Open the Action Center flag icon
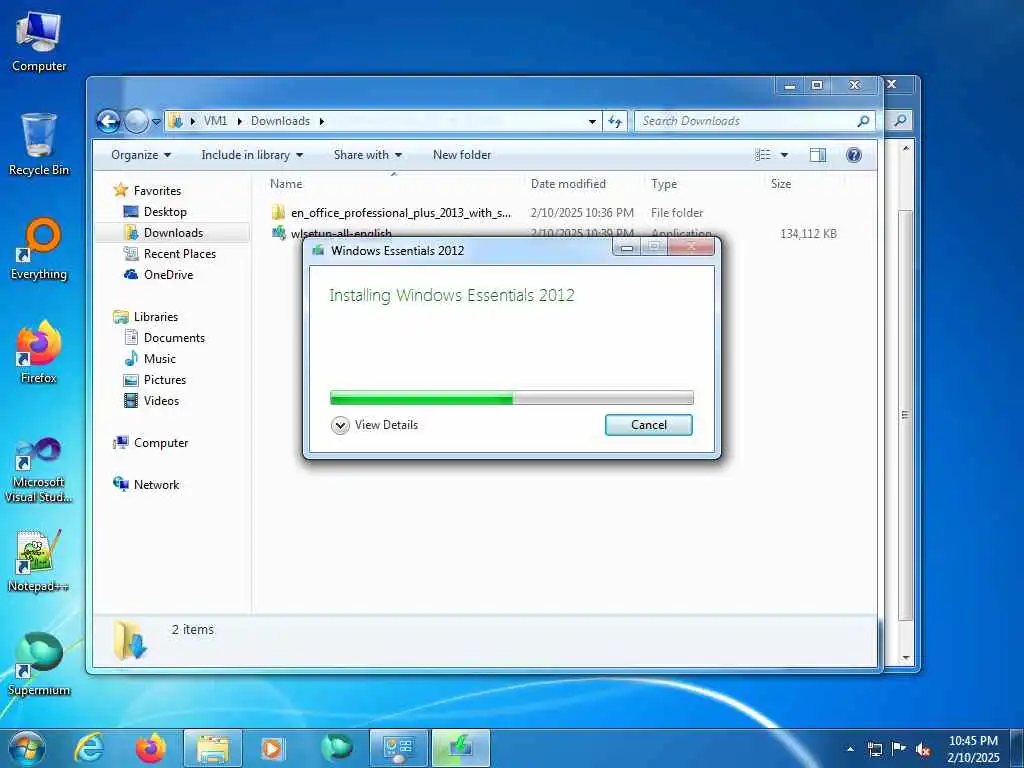The height and width of the screenshot is (768, 1024). pos(899,749)
